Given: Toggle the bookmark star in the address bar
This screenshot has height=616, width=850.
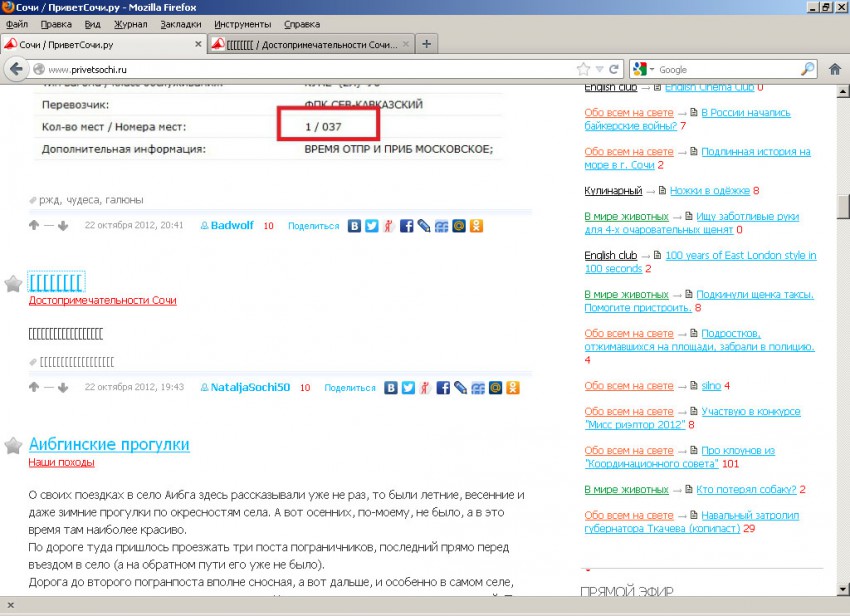Looking at the screenshot, I should coord(583,69).
